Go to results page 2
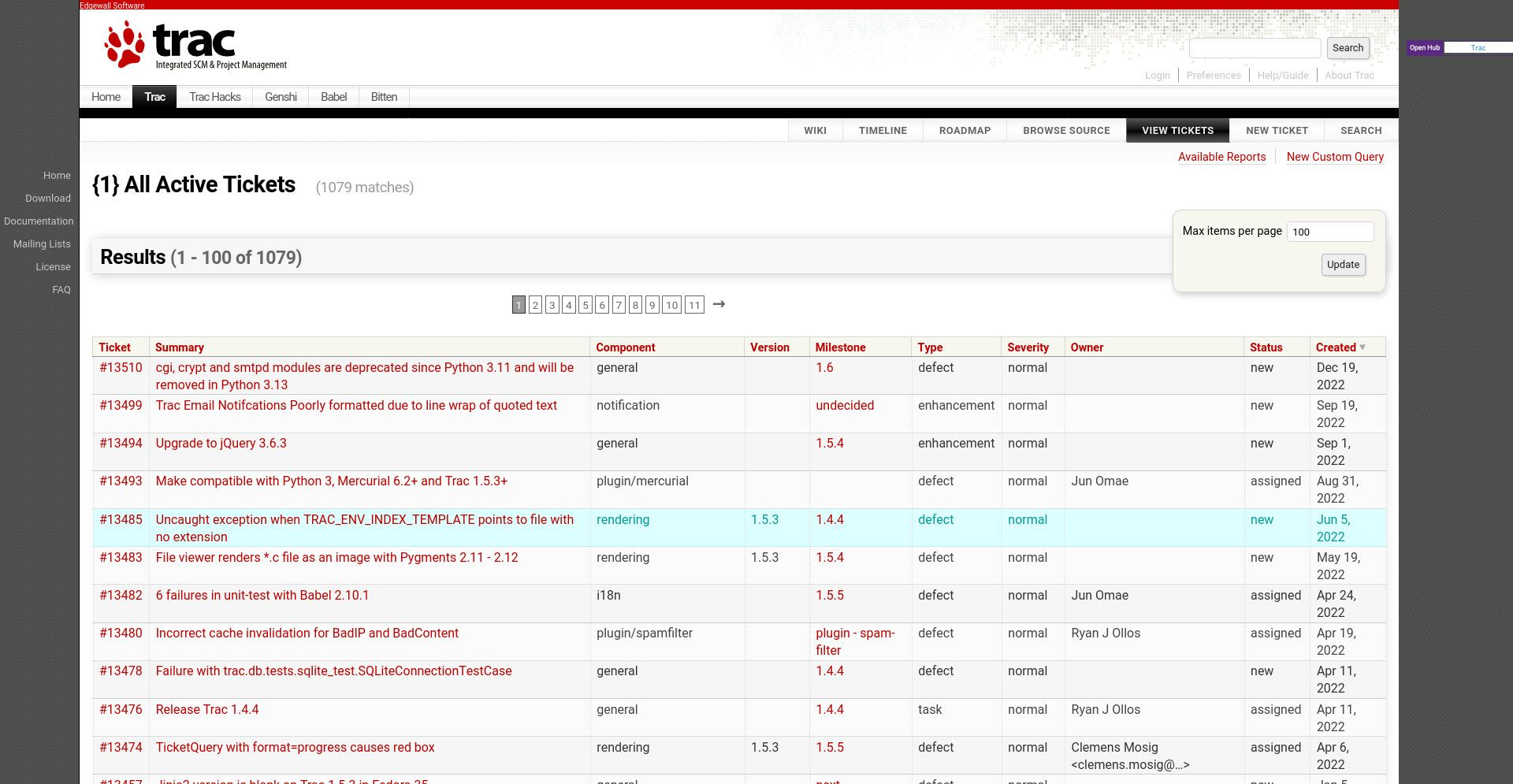The width and height of the screenshot is (1513, 784). (x=535, y=305)
